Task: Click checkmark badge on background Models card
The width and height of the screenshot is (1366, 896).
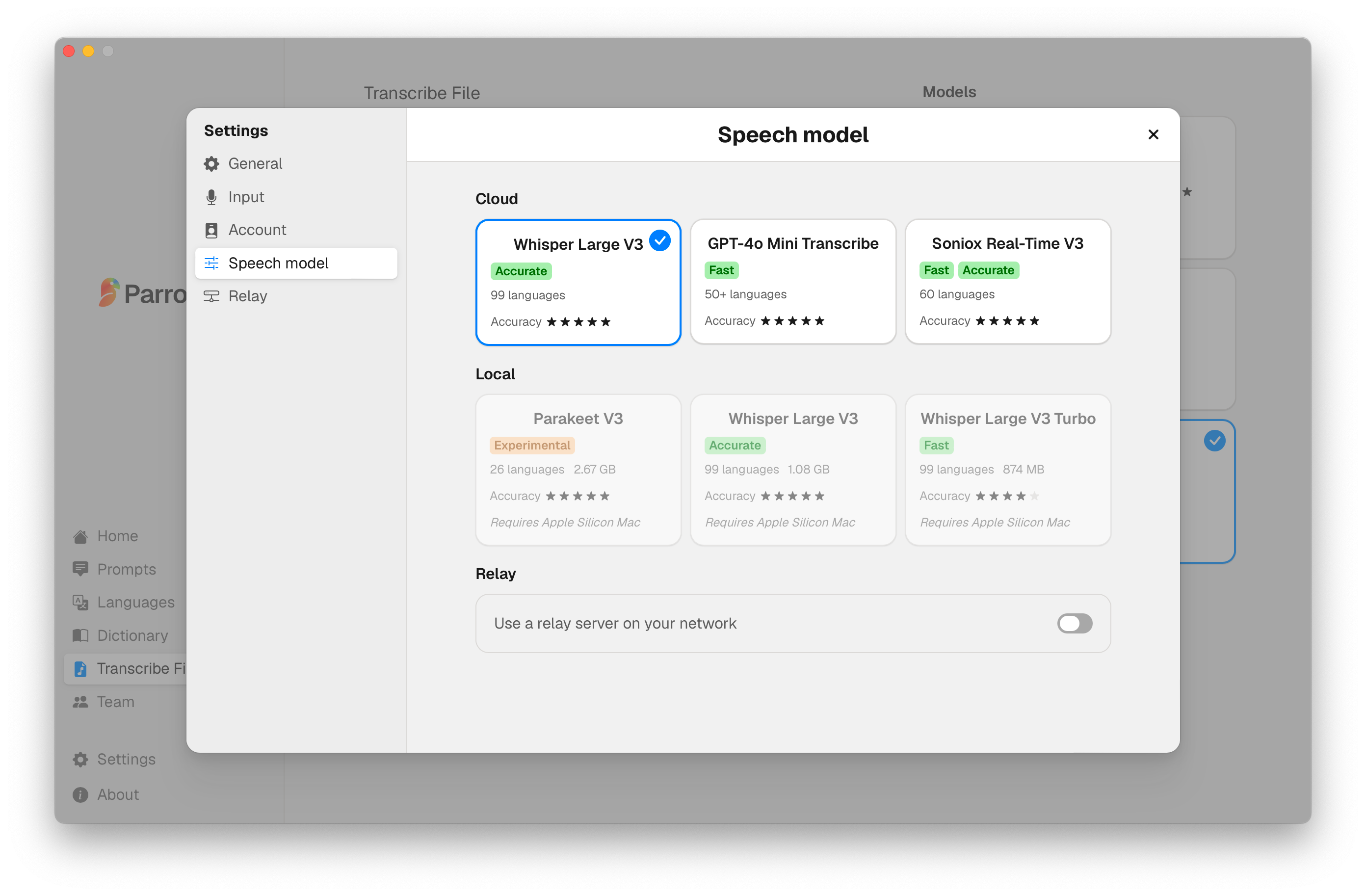Action: tap(1214, 441)
